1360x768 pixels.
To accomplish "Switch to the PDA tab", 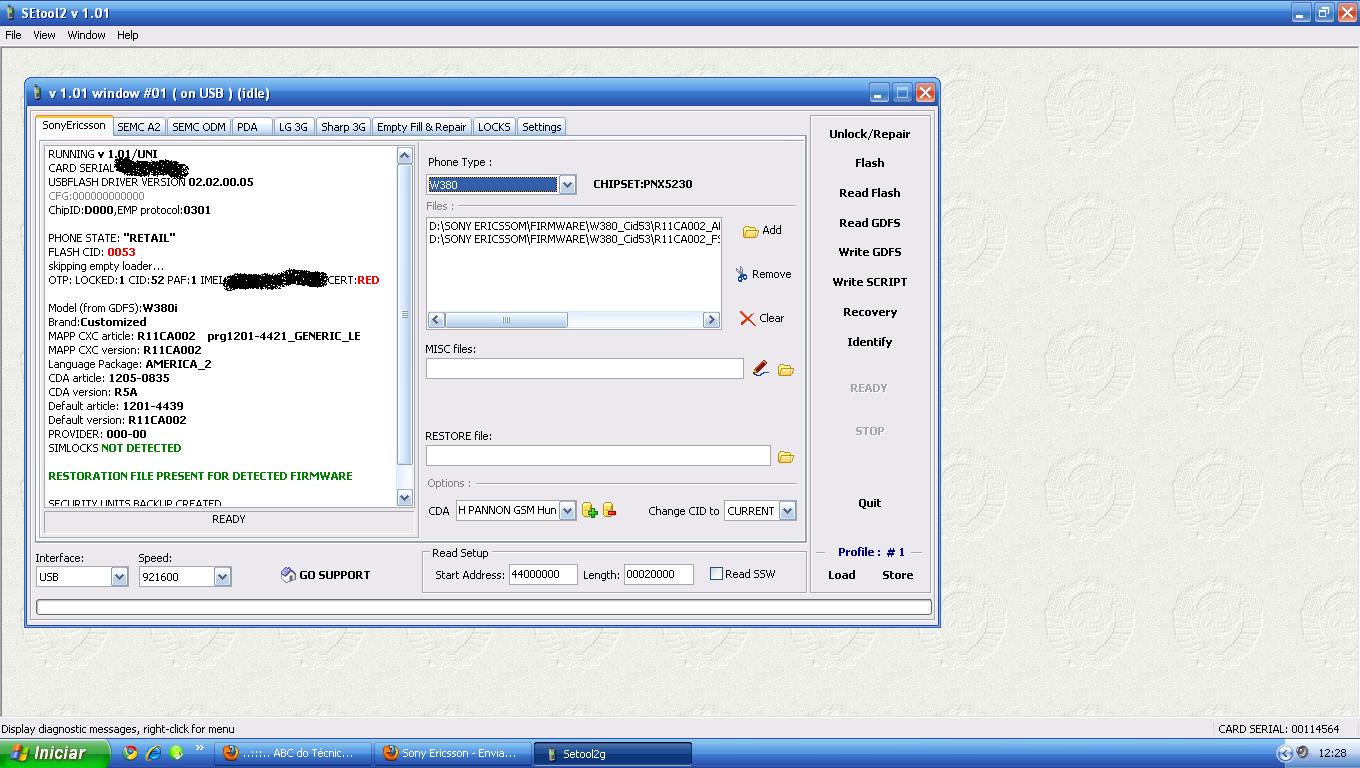I will pos(251,127).
